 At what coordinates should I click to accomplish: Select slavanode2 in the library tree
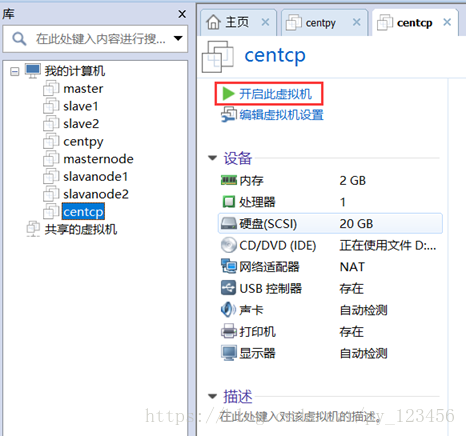click(96, 194)
